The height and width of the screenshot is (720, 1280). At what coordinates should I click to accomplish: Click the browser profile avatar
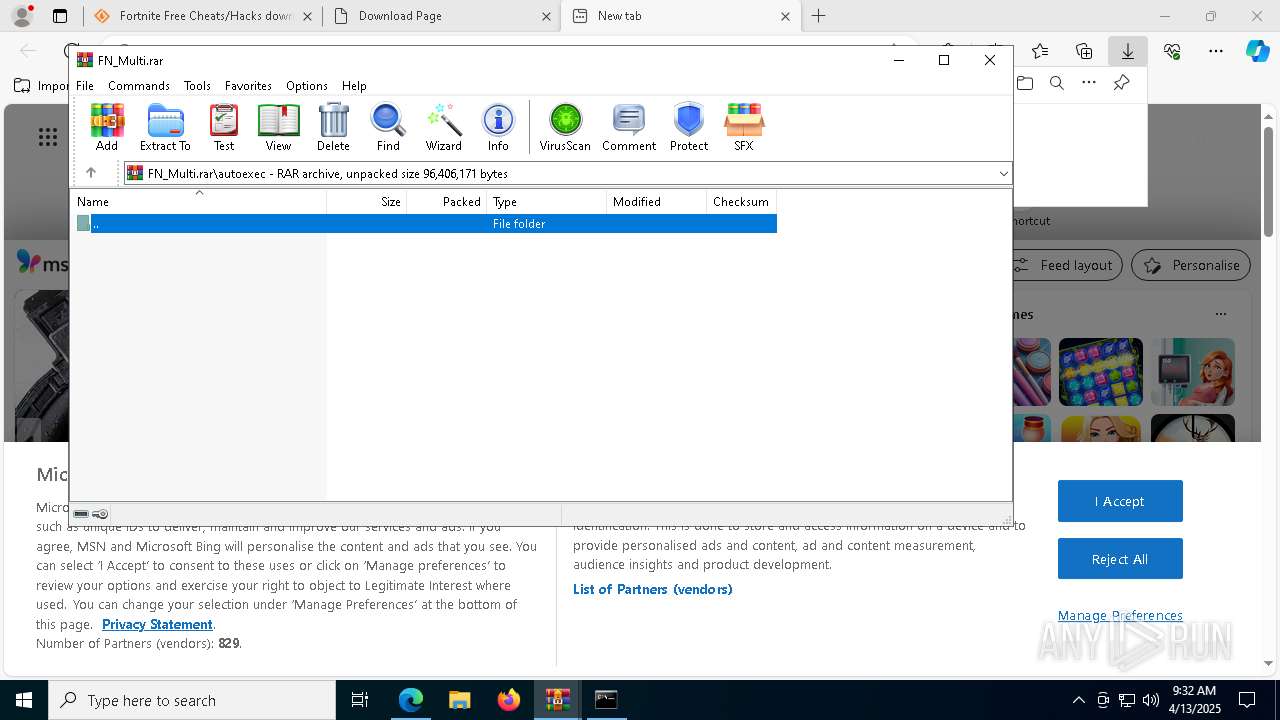[22, 16]
